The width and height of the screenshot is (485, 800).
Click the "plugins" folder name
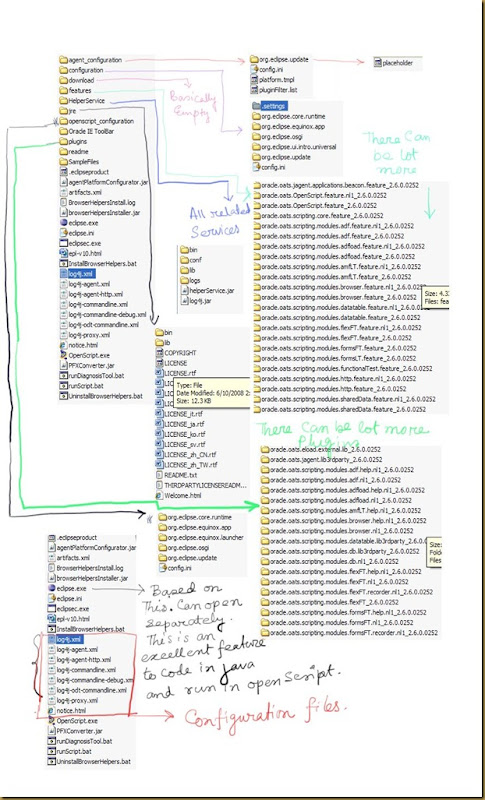(78, 141)
